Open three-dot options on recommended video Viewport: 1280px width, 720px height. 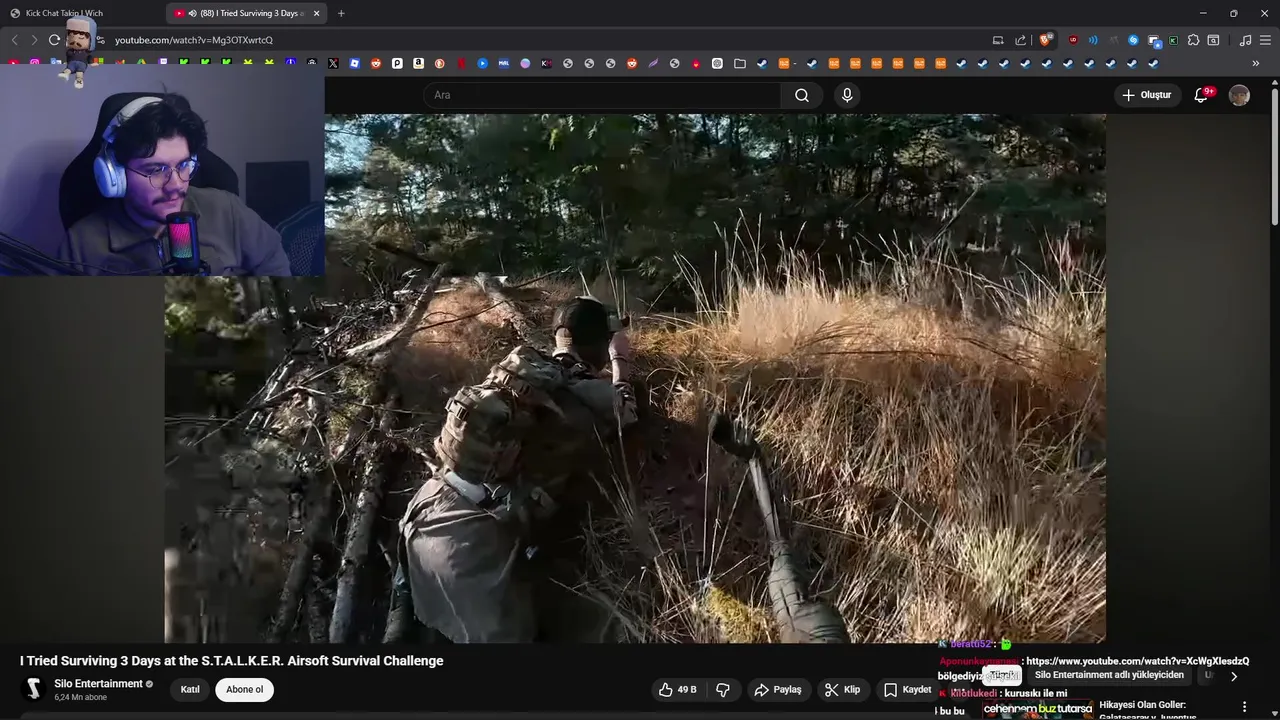pos(1244,706)
